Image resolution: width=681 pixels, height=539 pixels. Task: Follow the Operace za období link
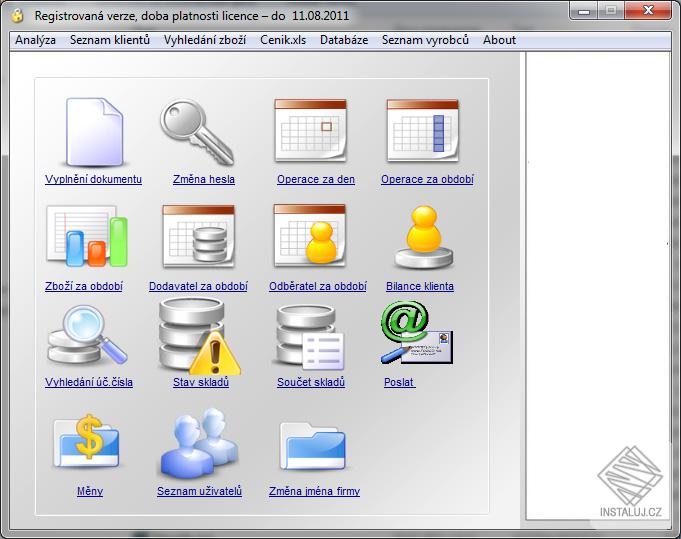(x=427, y=179)
